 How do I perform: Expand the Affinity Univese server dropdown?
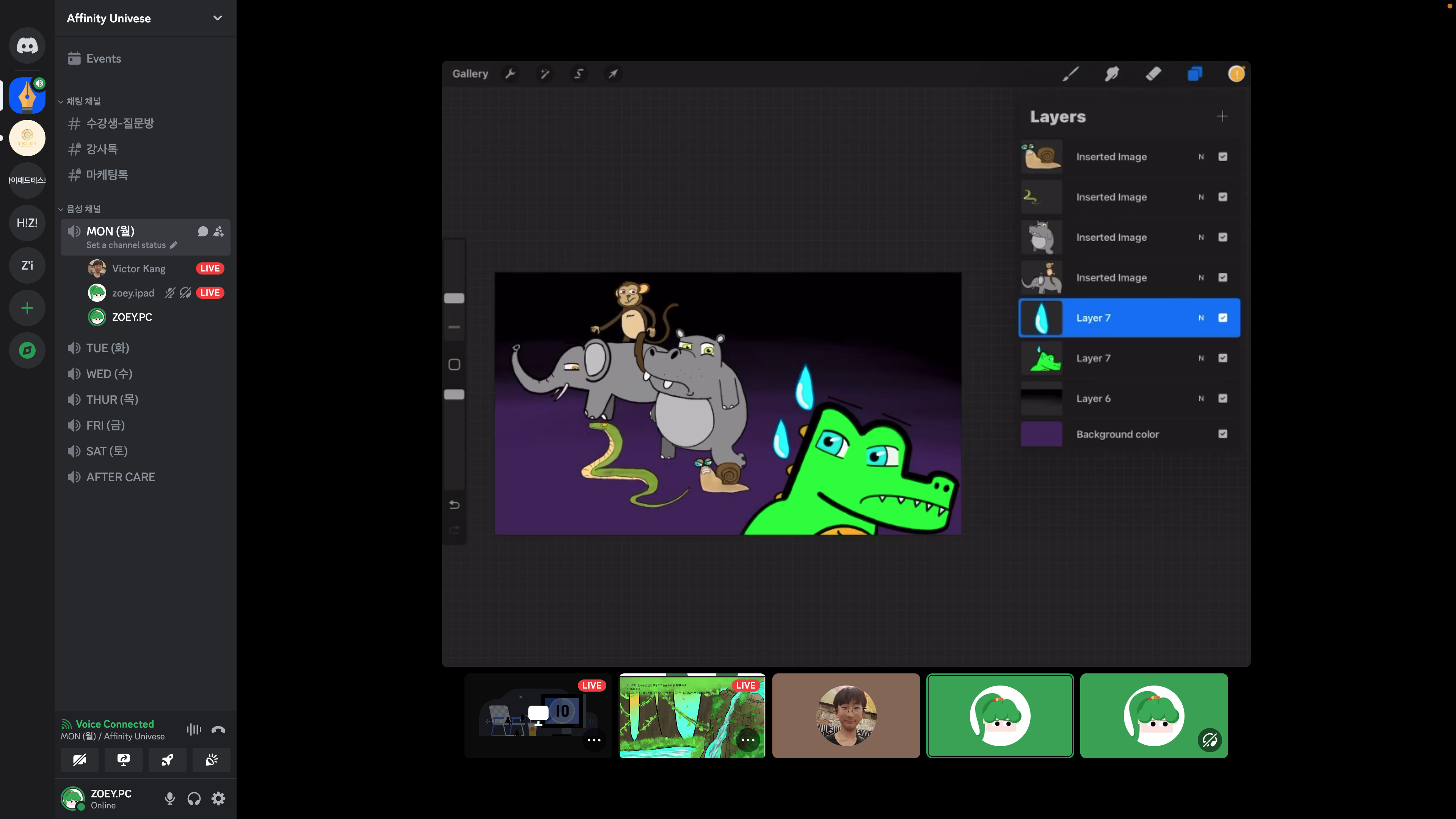tap(217, 18)
